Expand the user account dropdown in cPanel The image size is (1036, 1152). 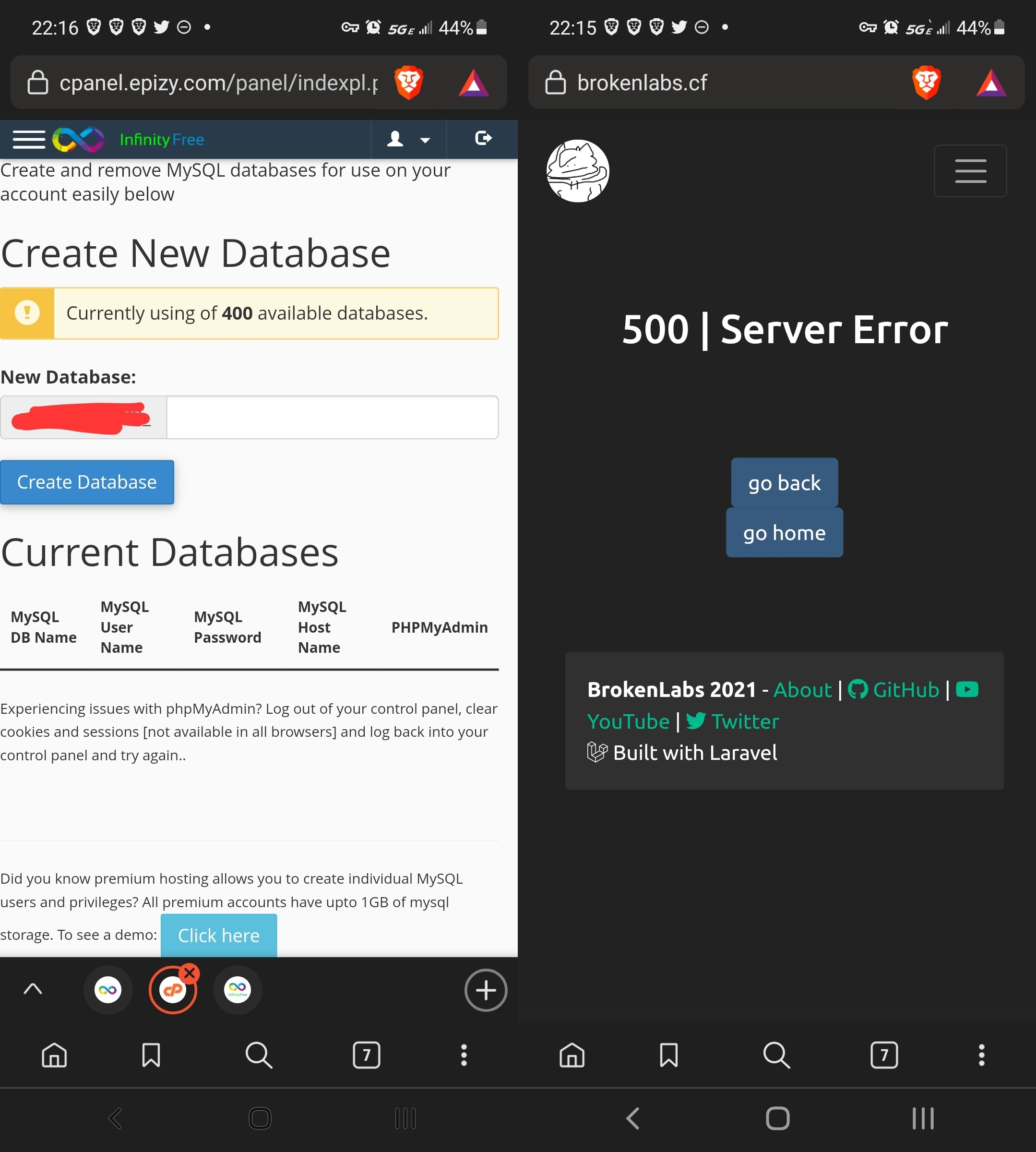coord(408,139)
